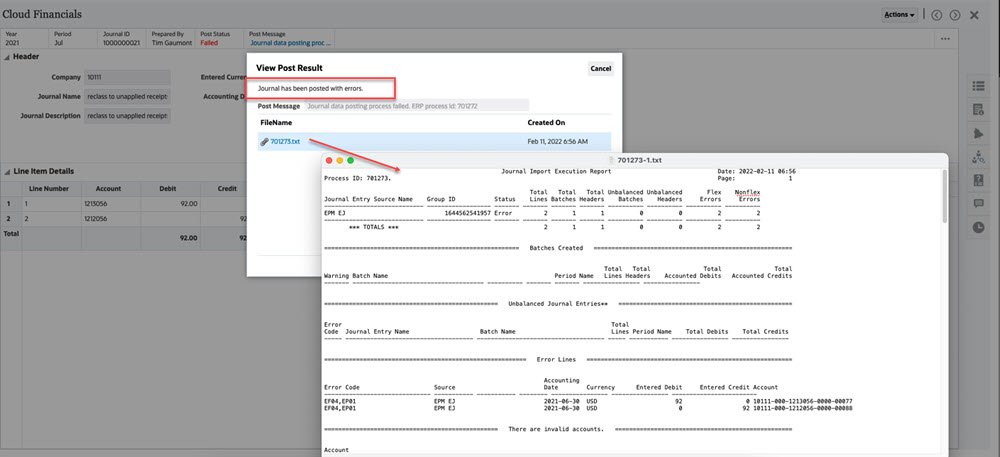Open the Journal data posting Post Message link

(290, 43)
